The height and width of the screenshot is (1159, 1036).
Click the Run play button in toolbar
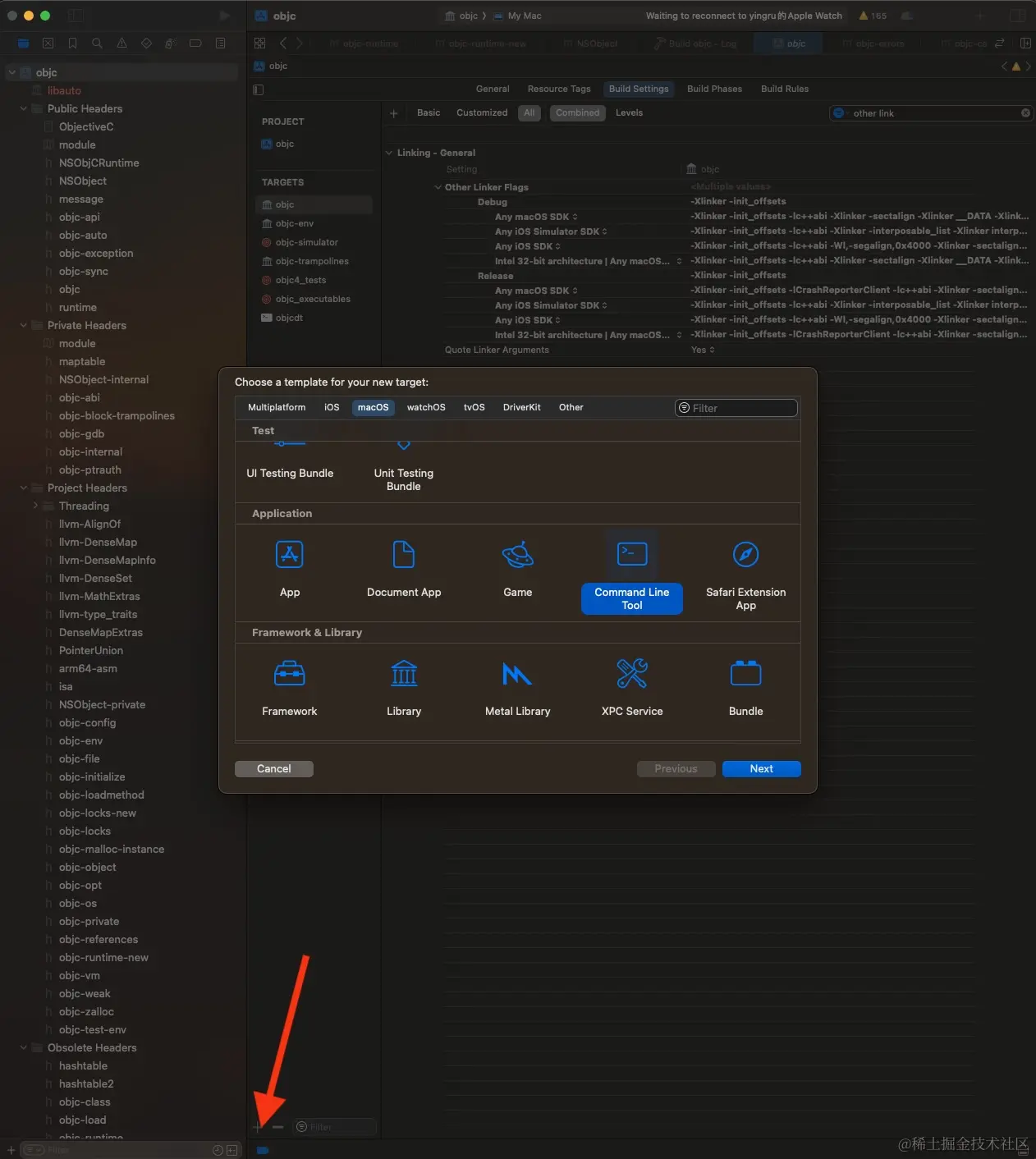pyautogui.click(x=224, y=16)
